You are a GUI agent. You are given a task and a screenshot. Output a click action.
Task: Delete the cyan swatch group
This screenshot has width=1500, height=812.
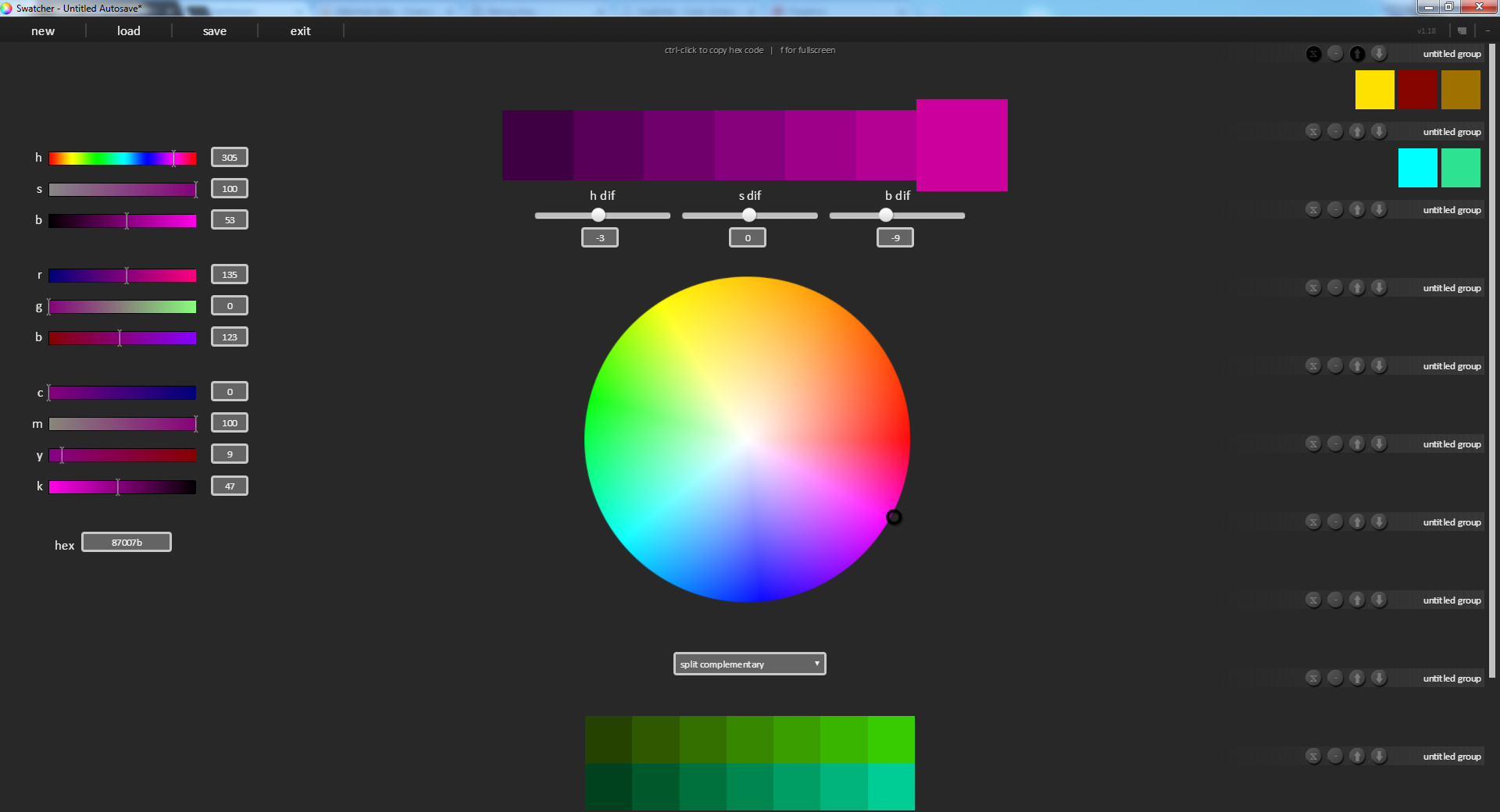pos(1313,131)
